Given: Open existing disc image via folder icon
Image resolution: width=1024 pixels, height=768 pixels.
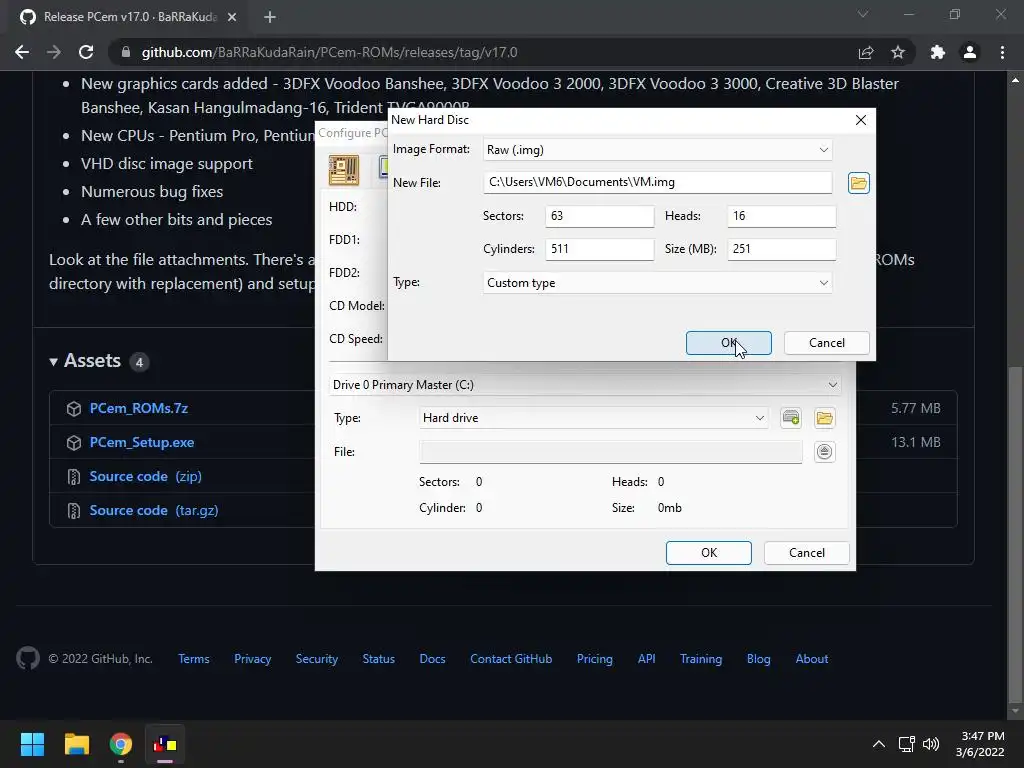Looking at the screenshot, I should coord(824,418).
